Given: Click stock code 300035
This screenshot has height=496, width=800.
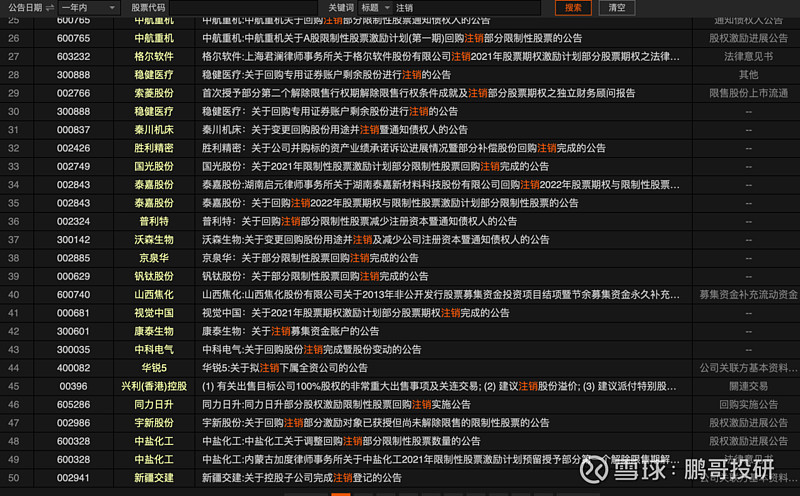Looking at the screenshot, I should point(73,351).
